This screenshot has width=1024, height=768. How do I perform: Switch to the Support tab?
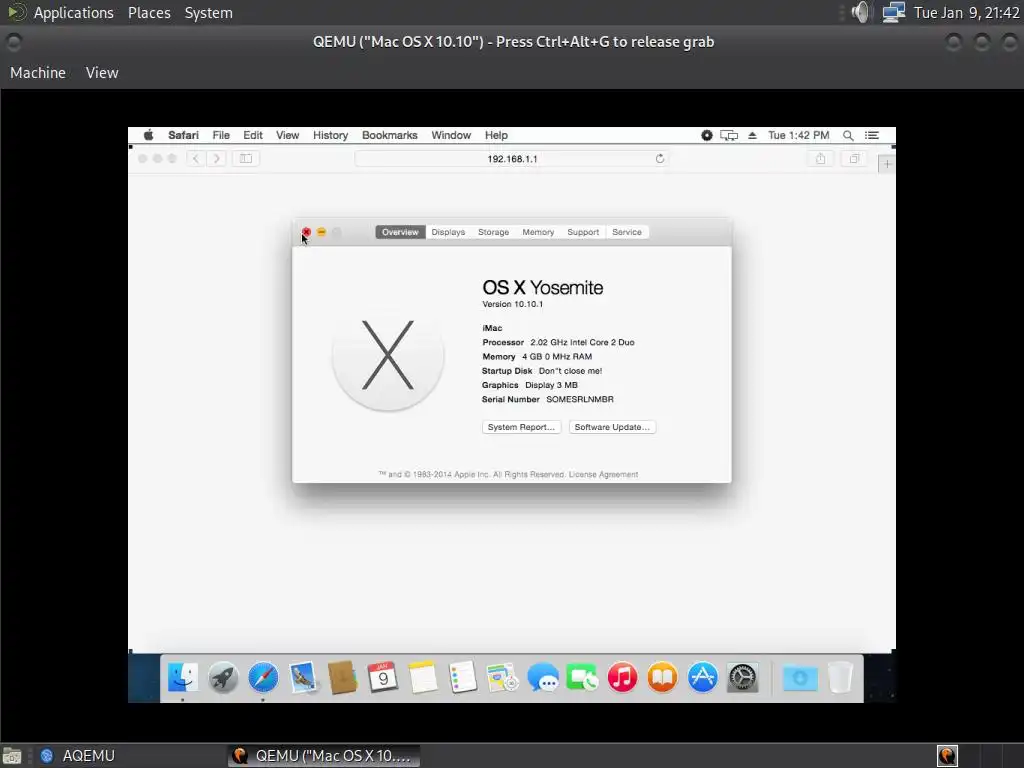coord(583,232)
